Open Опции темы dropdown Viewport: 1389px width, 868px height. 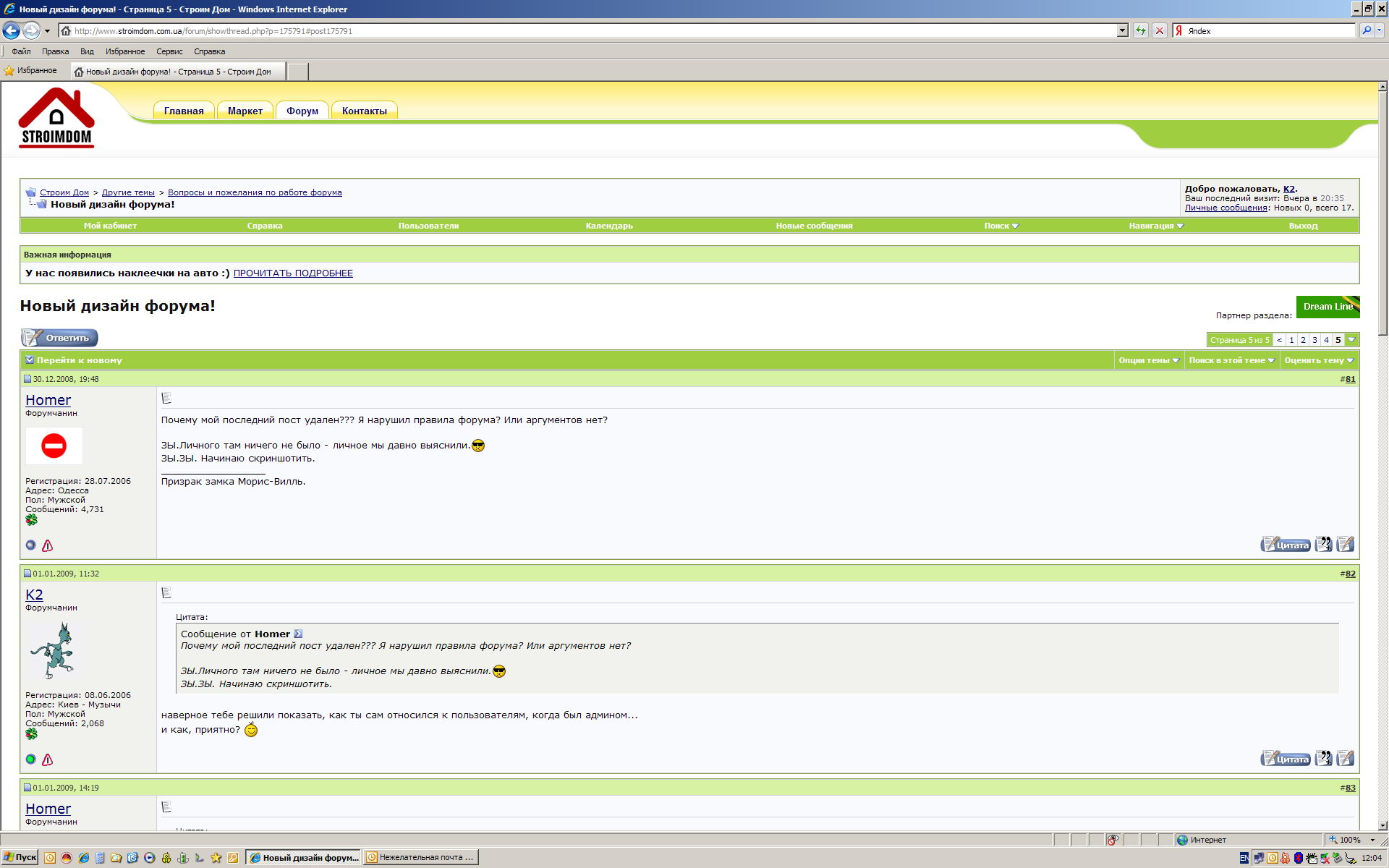pos(1149,360)
